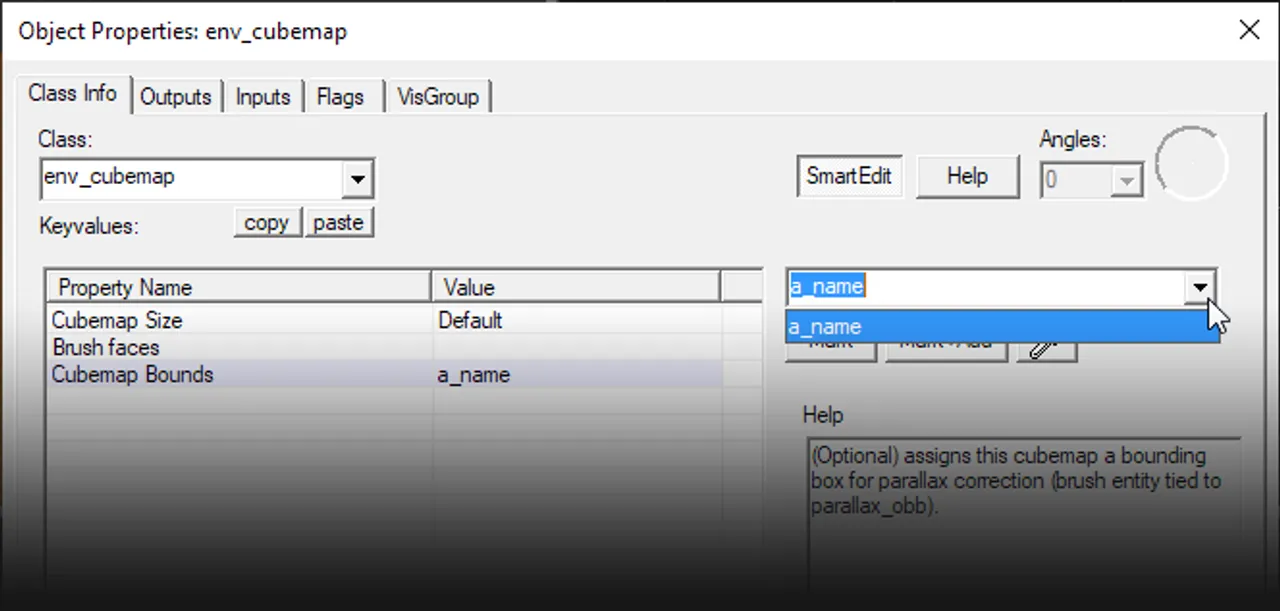Select the Class Info tab
The width and height of the screenshot is (1280, 611).
tap(73, 94)
